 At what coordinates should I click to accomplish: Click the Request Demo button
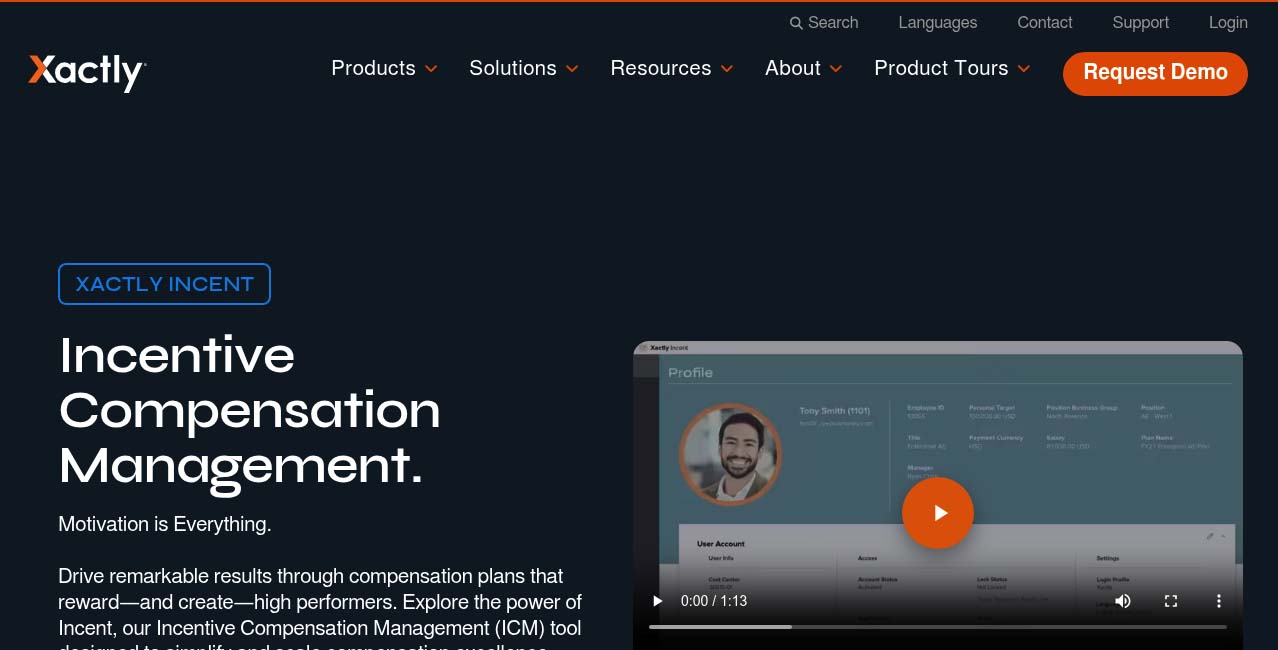1155,73
